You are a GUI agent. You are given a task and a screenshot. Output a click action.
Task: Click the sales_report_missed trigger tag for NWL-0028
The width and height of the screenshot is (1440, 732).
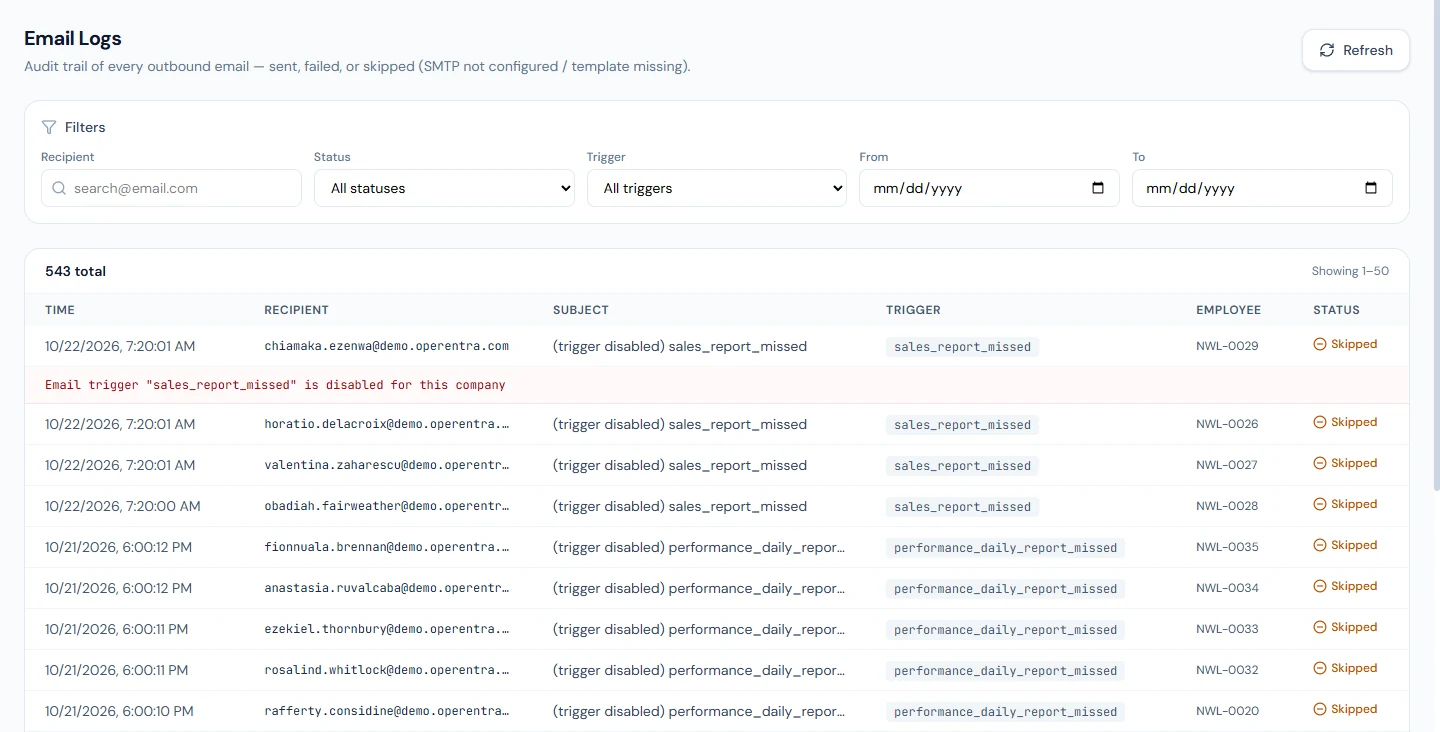click(962, 507)
